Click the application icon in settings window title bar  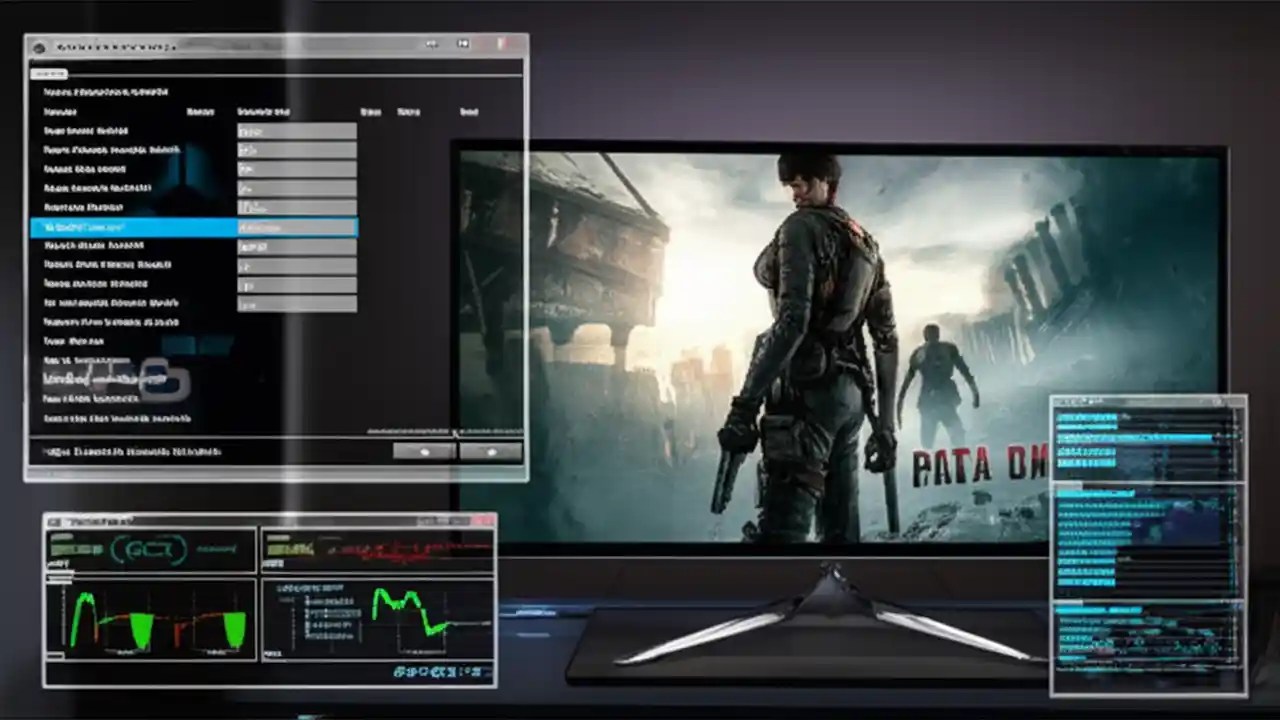[x=37, y=46]
